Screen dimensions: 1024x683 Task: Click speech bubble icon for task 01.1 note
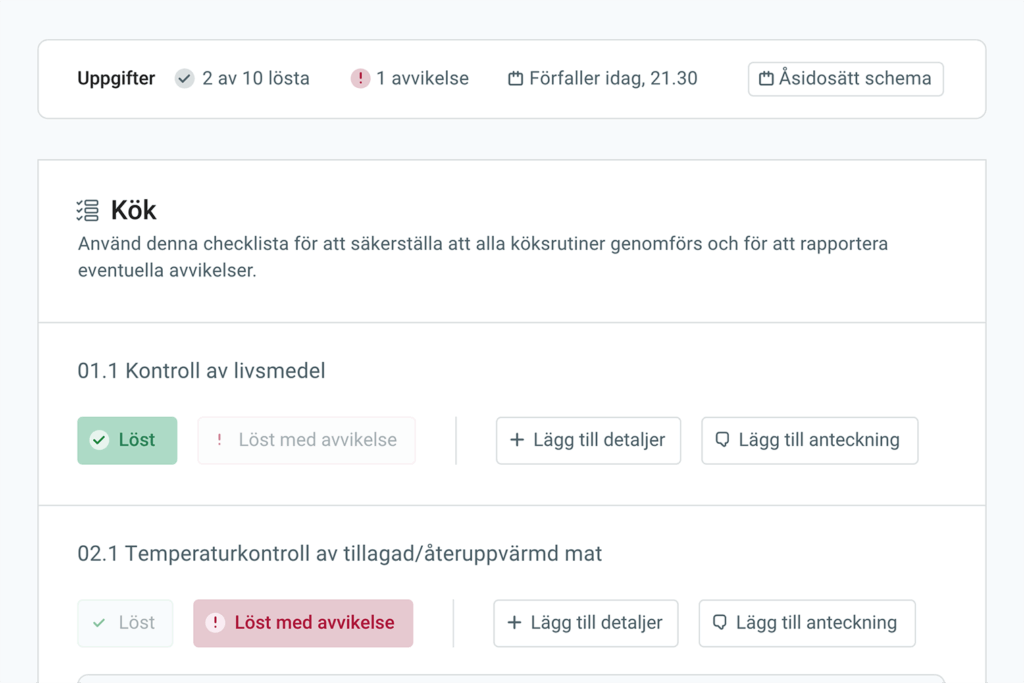pos(722,440)
